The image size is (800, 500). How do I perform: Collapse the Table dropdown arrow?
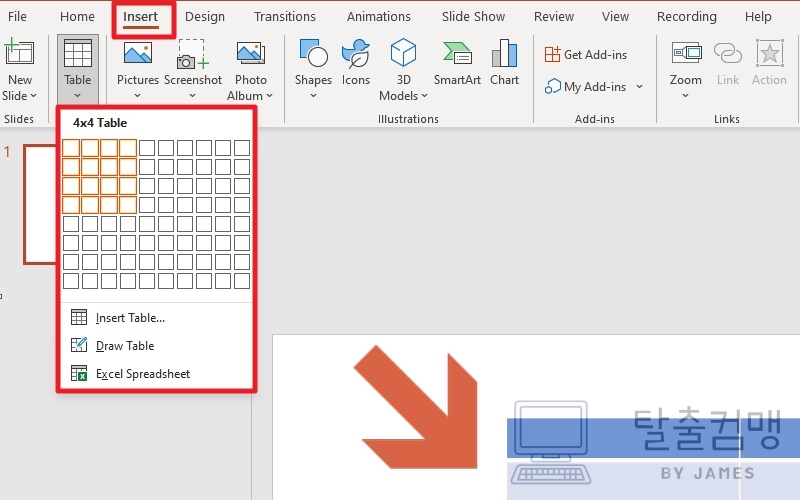point(78,95)
